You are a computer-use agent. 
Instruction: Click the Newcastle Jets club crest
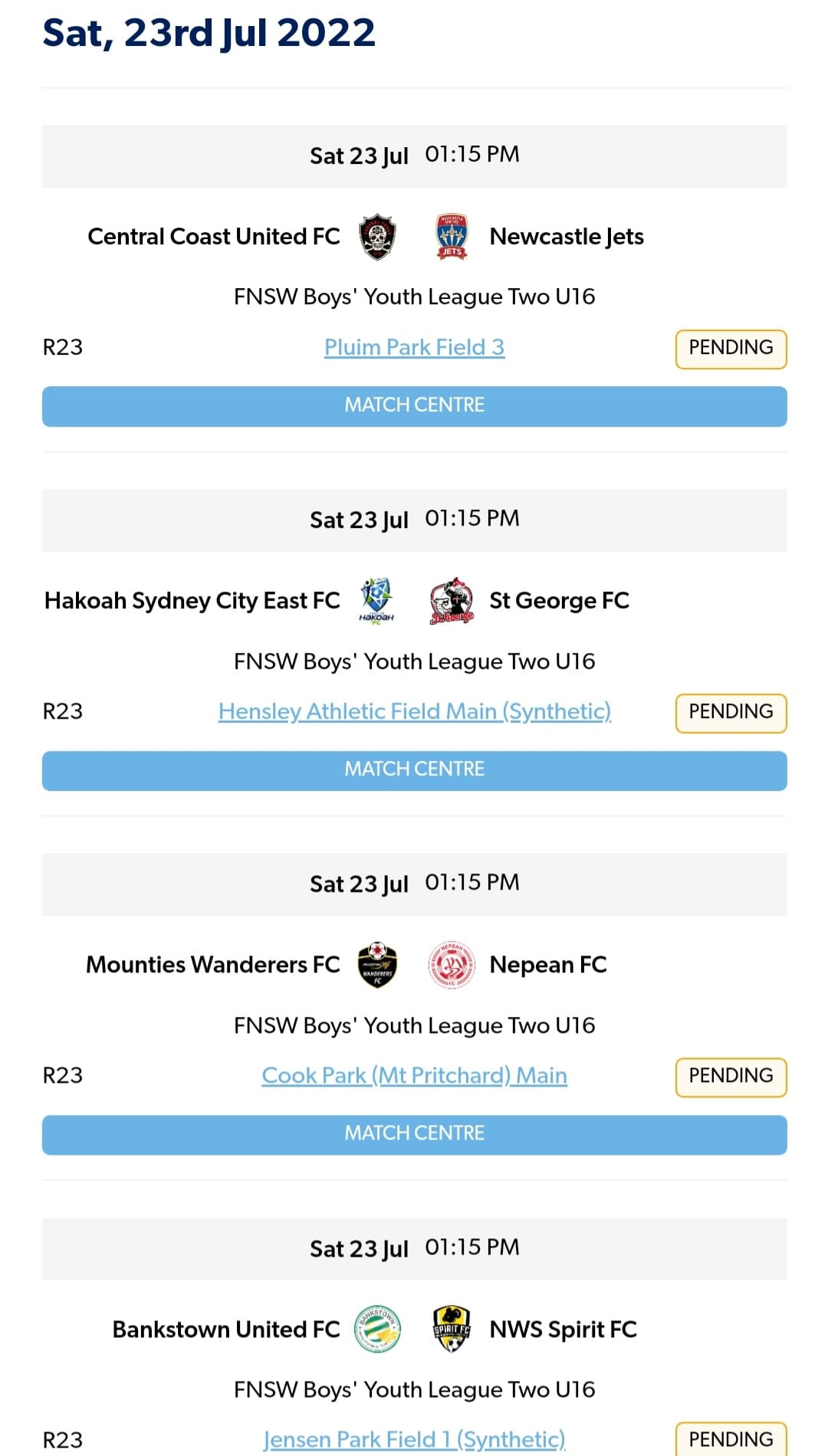pyautogui.click(x=452, y=236)
